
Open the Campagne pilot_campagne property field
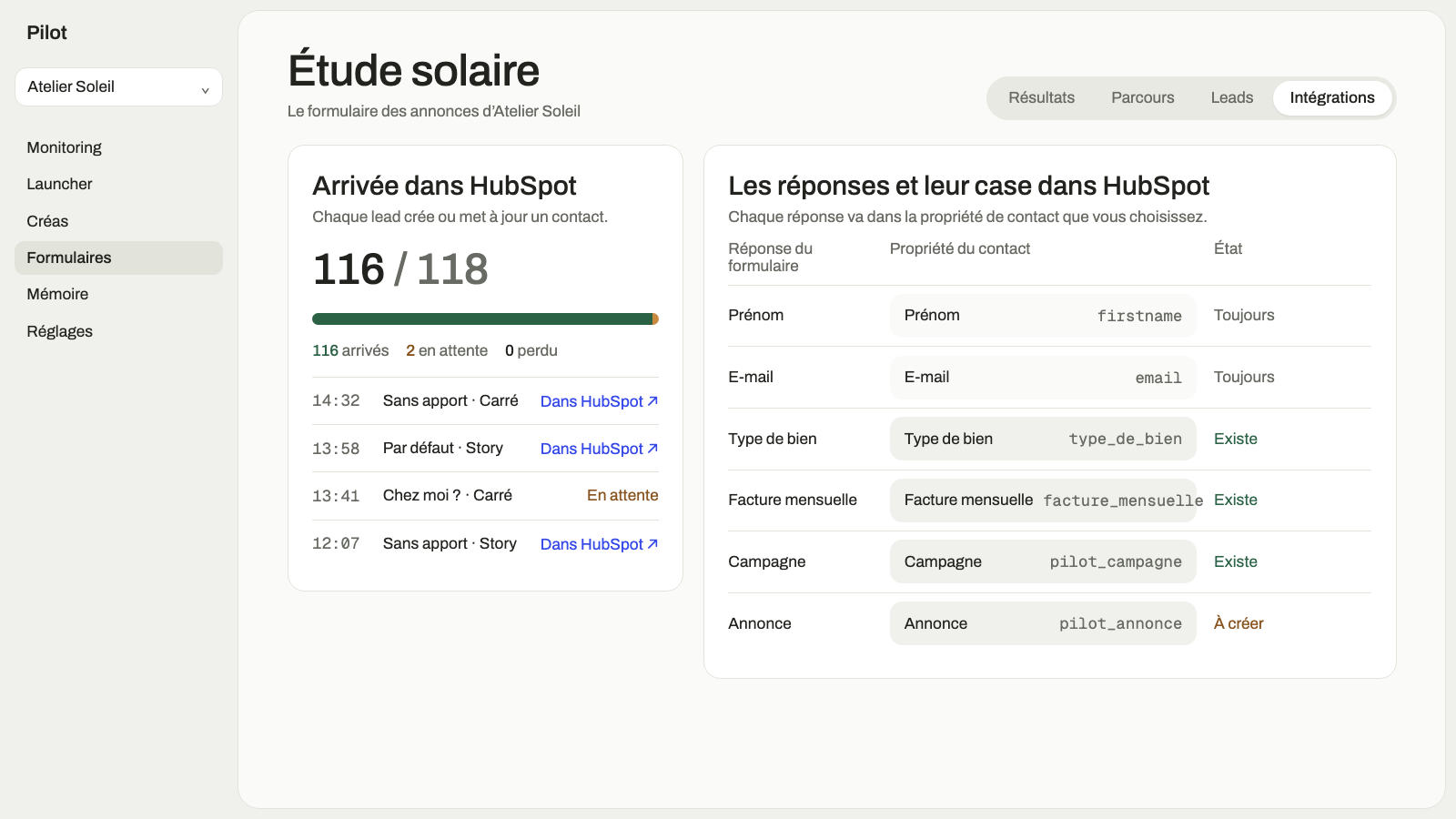pos(1043,561)
